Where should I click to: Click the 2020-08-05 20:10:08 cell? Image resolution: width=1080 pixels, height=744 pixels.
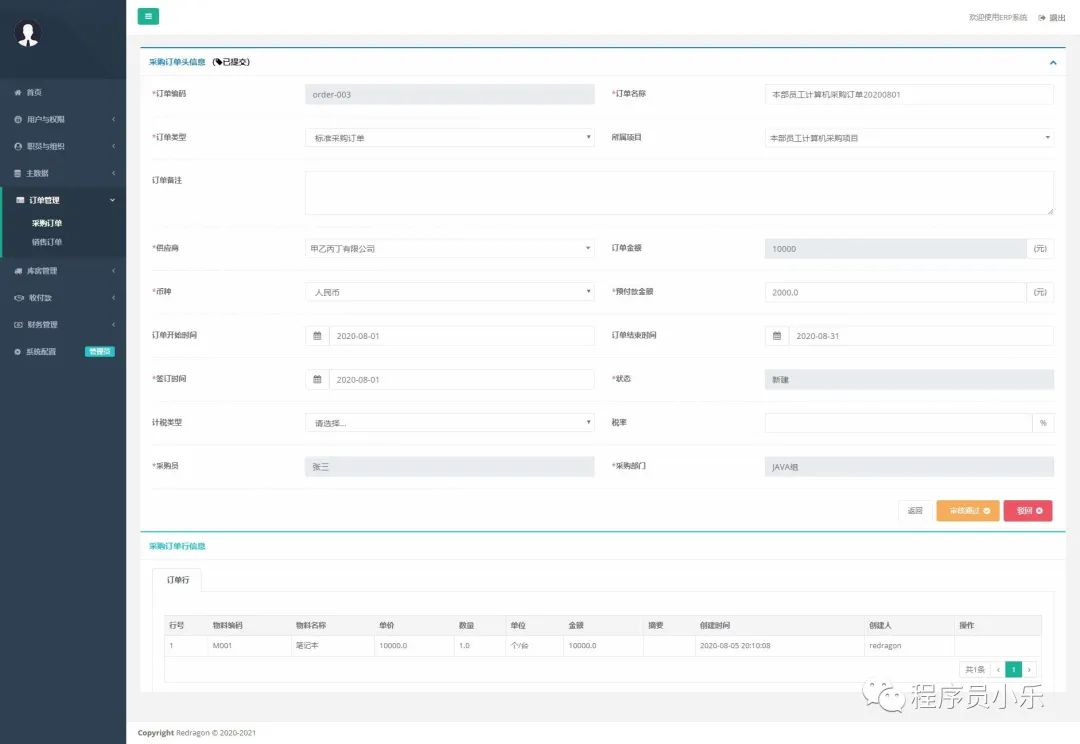pos(780,645)
